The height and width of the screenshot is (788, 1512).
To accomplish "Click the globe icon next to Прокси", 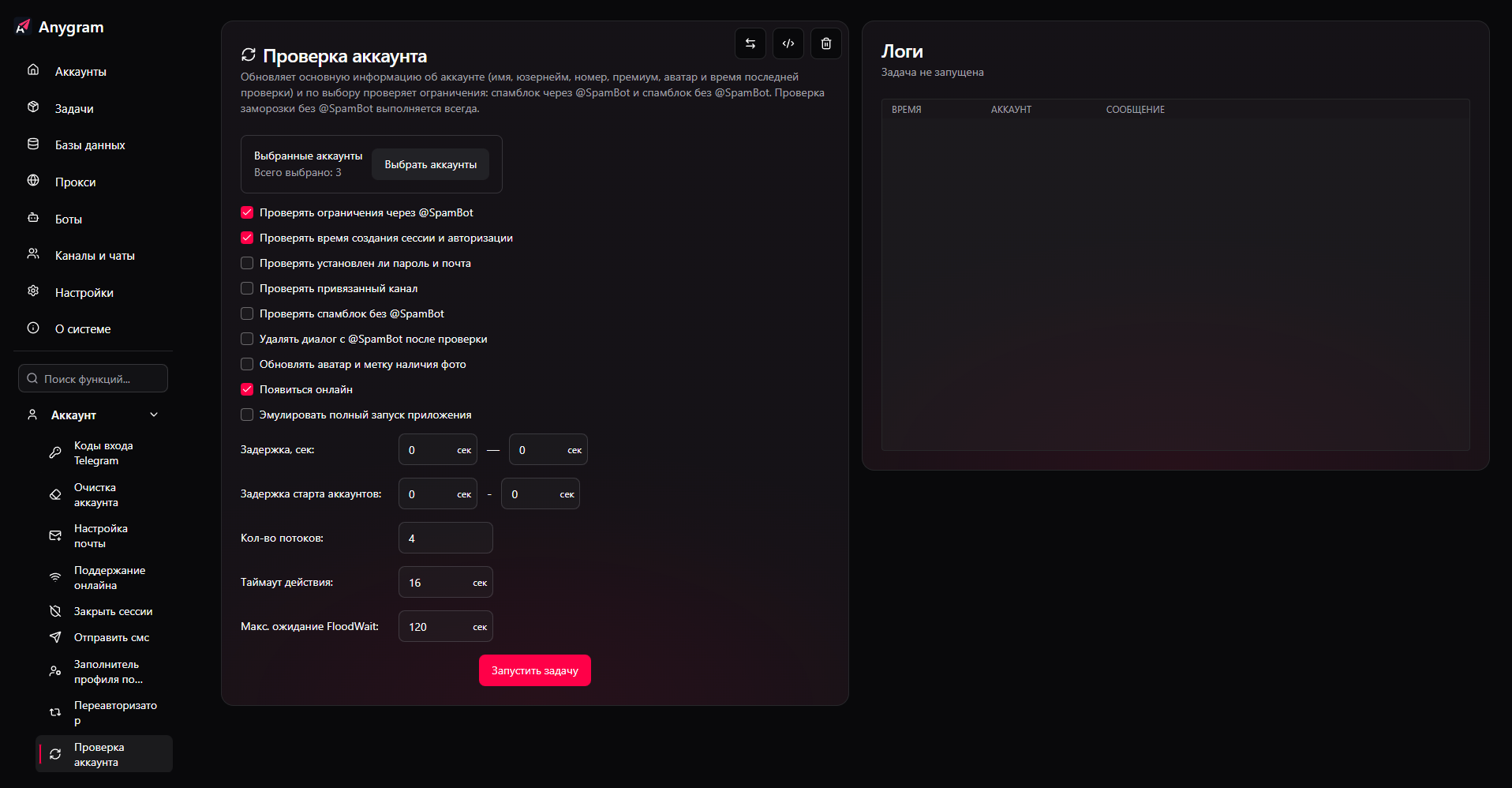I will point(33,180).
